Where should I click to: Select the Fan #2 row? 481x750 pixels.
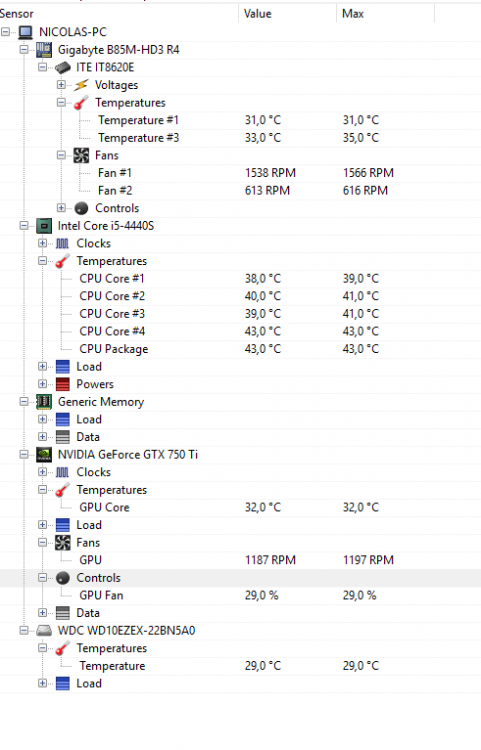pos(240,190)
